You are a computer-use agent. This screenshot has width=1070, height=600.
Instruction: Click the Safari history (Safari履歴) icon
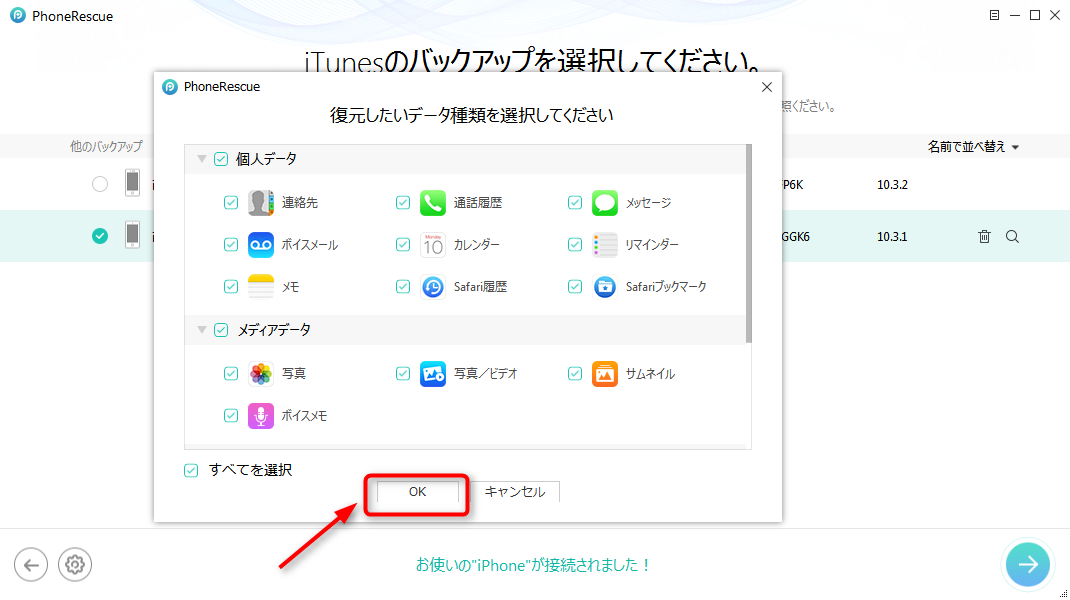point(433,287)
